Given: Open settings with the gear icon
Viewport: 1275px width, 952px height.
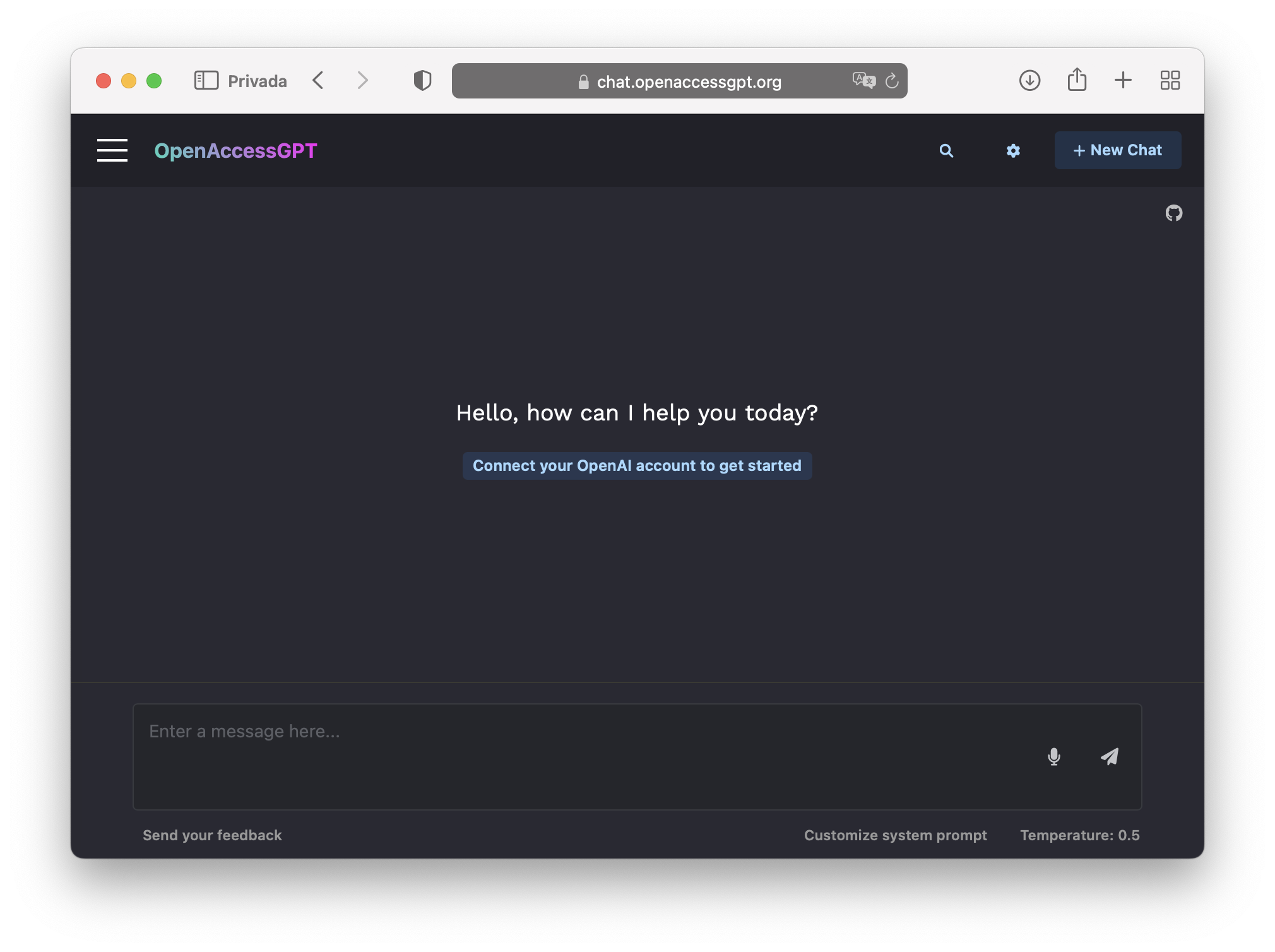Looking at the screenshot, I should (x=1013, y=151).
